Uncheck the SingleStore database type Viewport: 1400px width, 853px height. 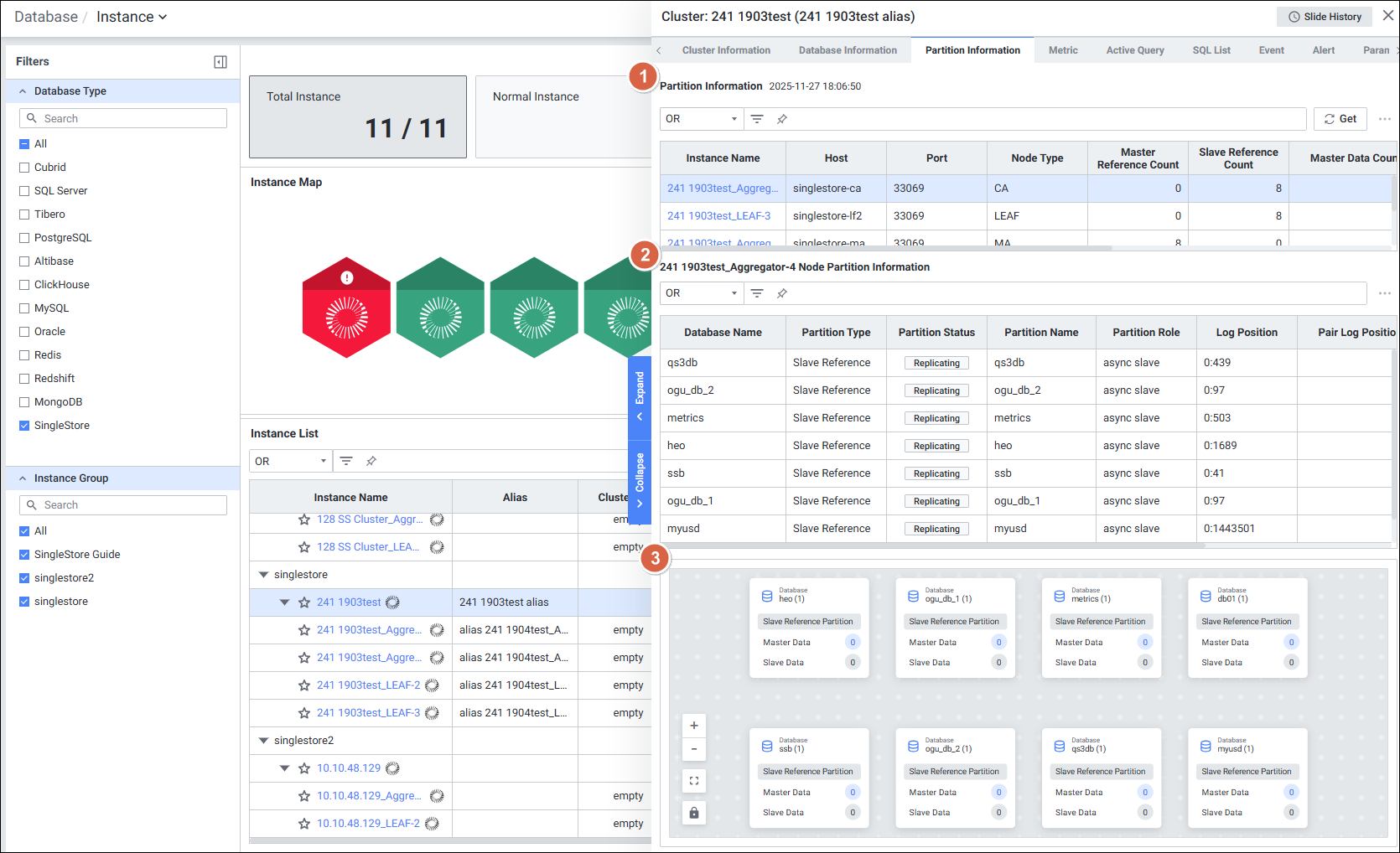click(x=24, y=426)
